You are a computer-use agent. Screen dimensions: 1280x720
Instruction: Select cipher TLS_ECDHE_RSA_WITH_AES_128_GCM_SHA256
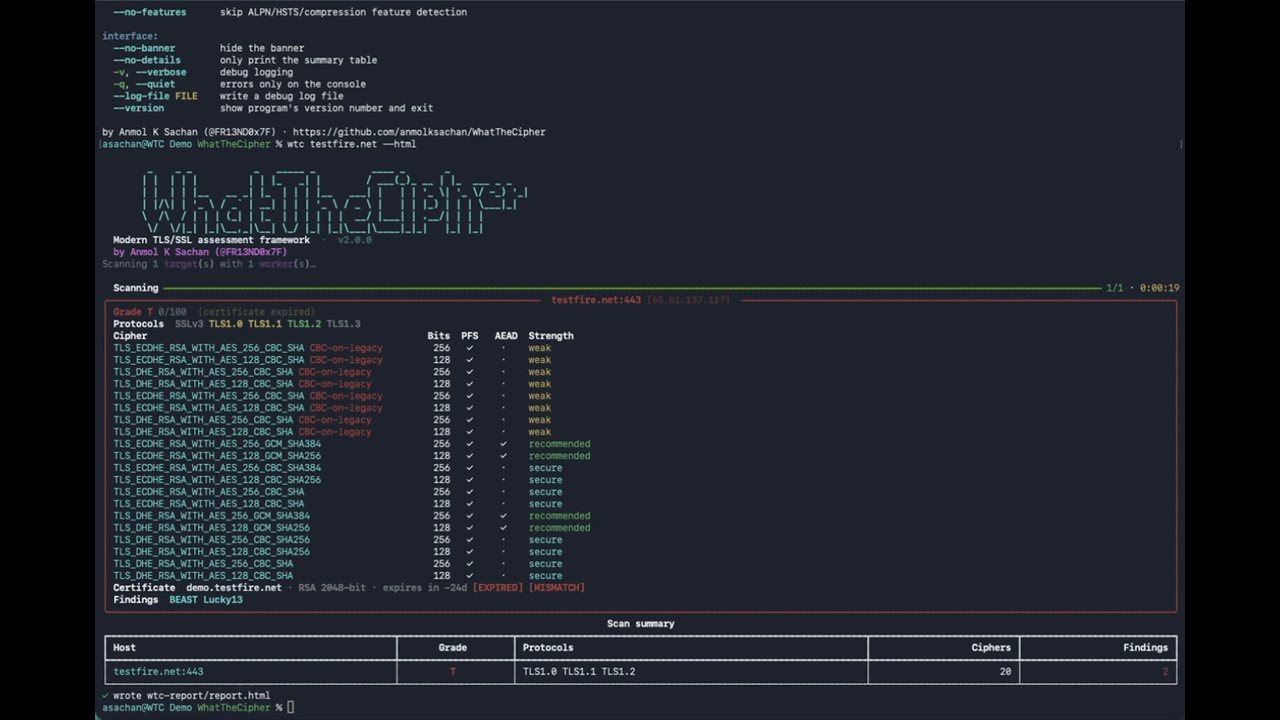click(217, 456)
